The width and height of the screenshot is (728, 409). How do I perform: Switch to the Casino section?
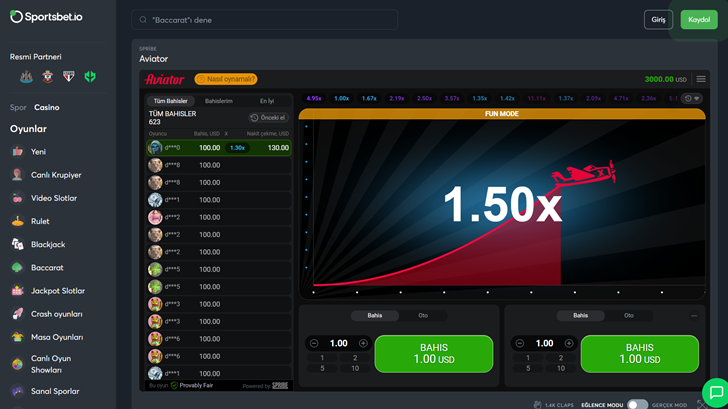coord(46,107)
